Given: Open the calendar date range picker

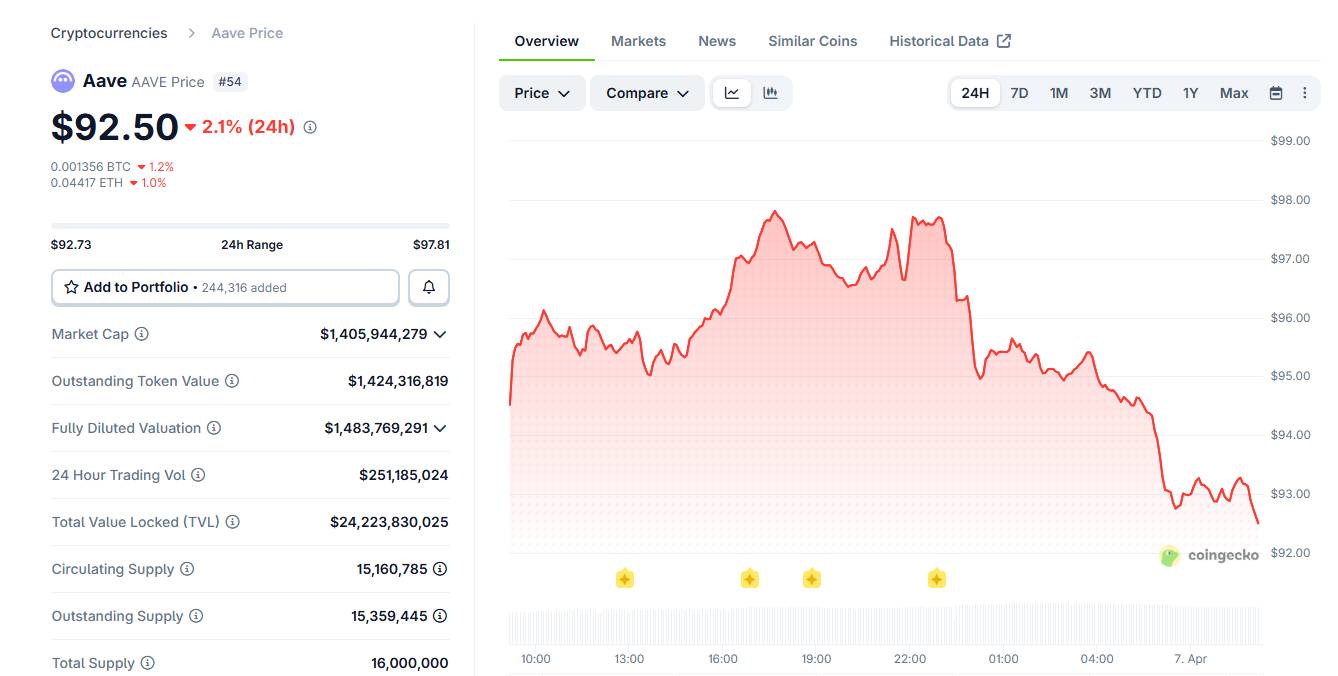Looking at the screenshot, I should tap(1276, 93).
